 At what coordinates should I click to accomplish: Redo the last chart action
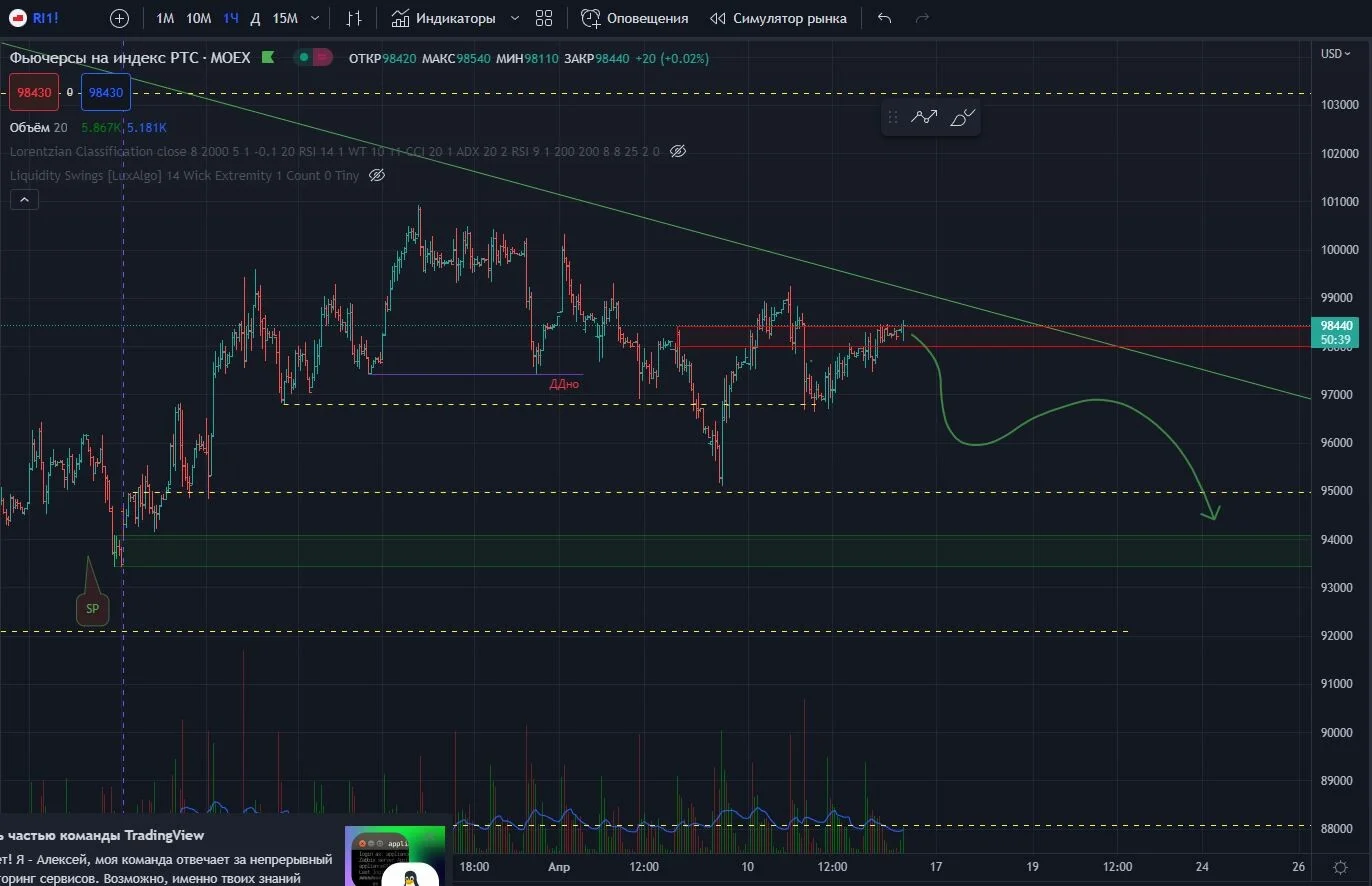click(x=922, y=18)
